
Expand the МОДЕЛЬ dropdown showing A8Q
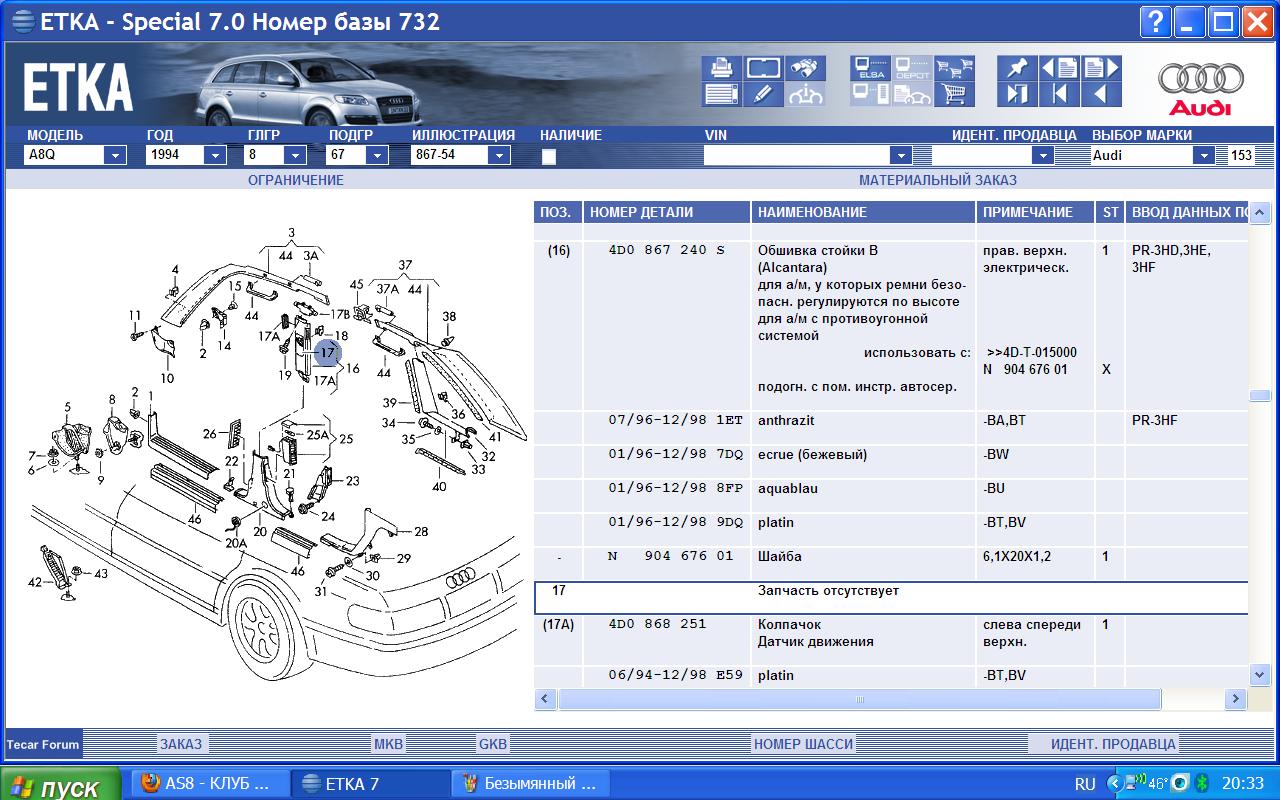(x=115, y=155)
